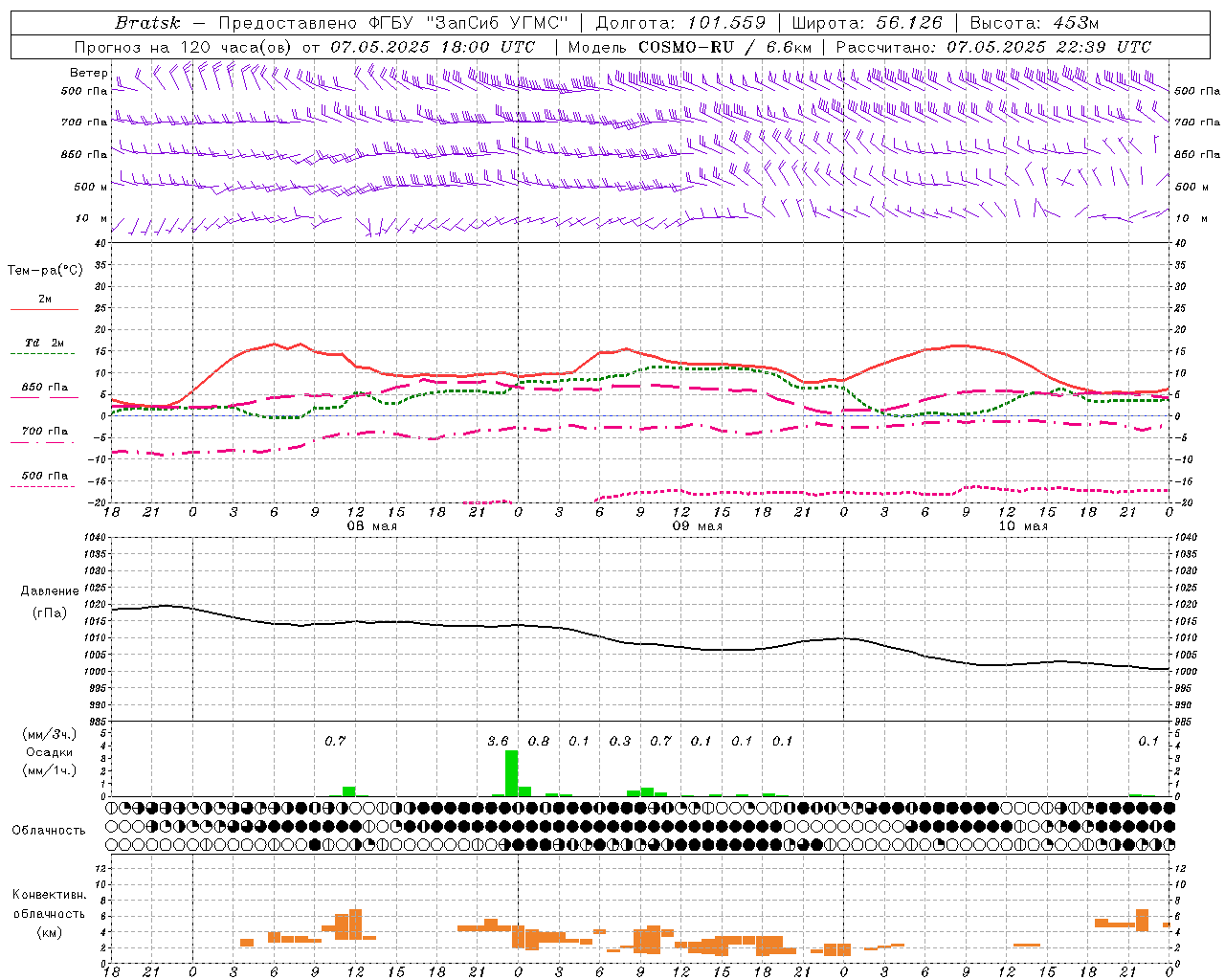Image resolution: width=1225 pixels, height=980 pixels.
Task: Click the '10 мая' date label
Action: [x=1023, y=526]
